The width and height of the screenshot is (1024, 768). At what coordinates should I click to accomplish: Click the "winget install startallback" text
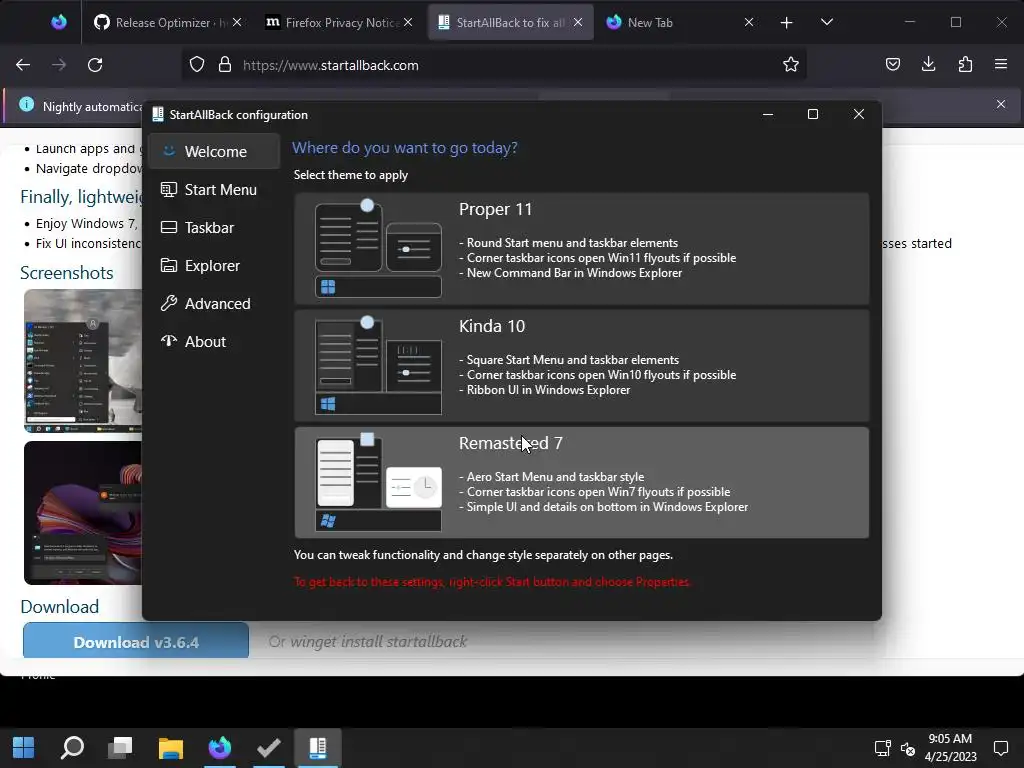(x=378, y=641)
